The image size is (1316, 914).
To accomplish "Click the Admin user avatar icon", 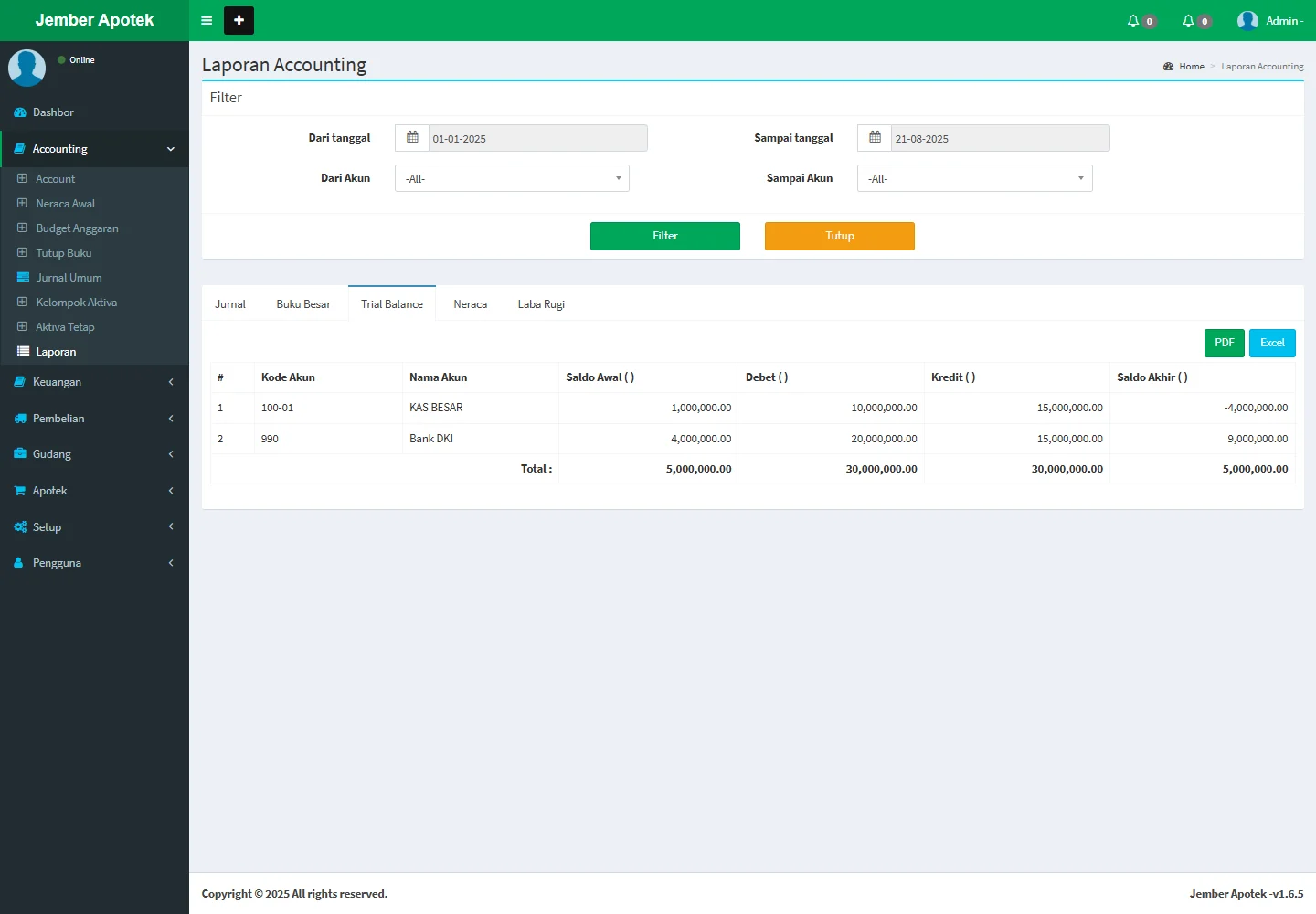I will point(1247,20).
